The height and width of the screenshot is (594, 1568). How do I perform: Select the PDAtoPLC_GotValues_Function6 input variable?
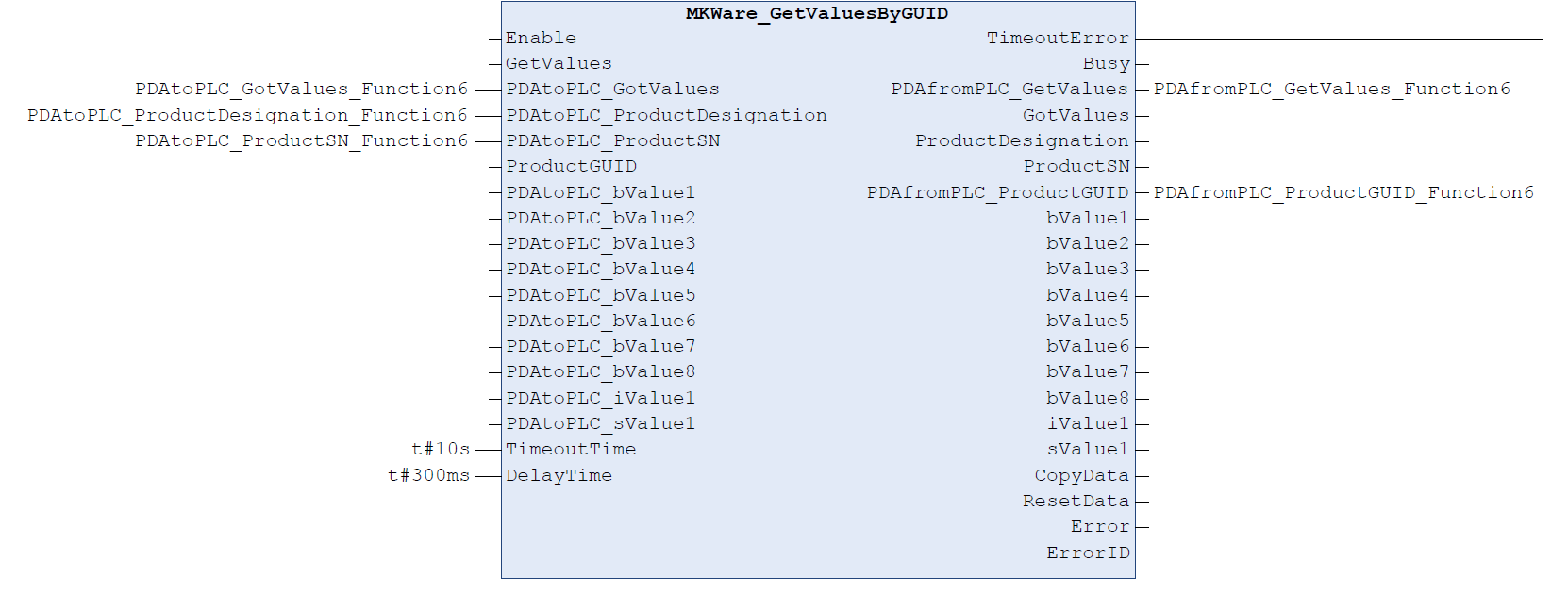tap(301, 90)
